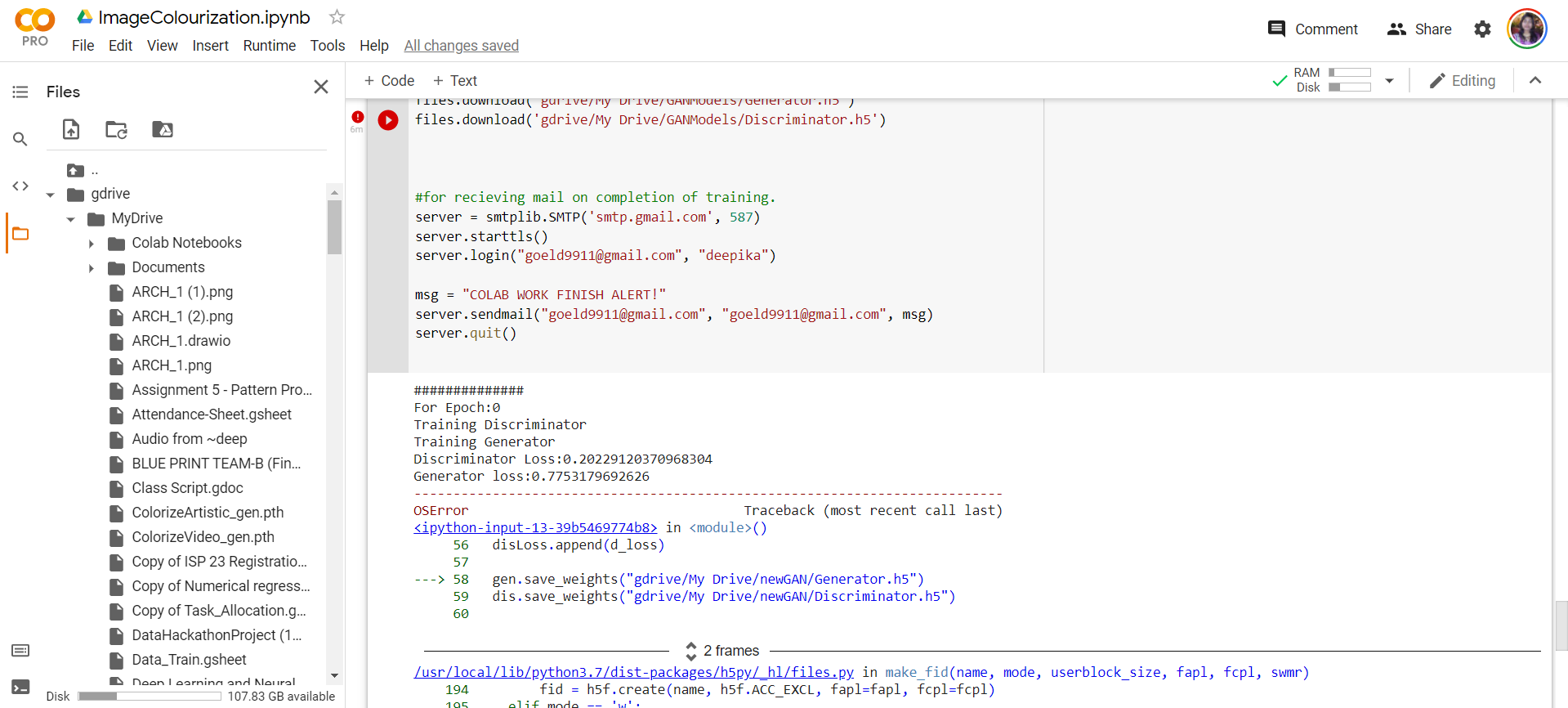Click the file tree scrollbar thumb

pyautogui.click(x=334, y=227)
